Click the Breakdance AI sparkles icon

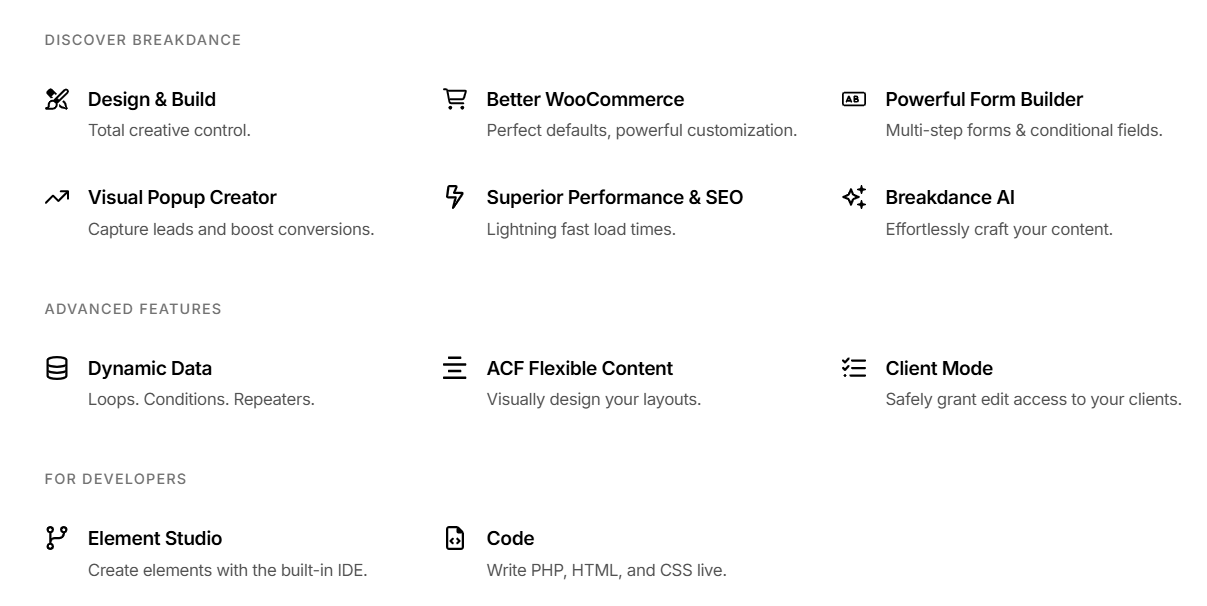853,197
